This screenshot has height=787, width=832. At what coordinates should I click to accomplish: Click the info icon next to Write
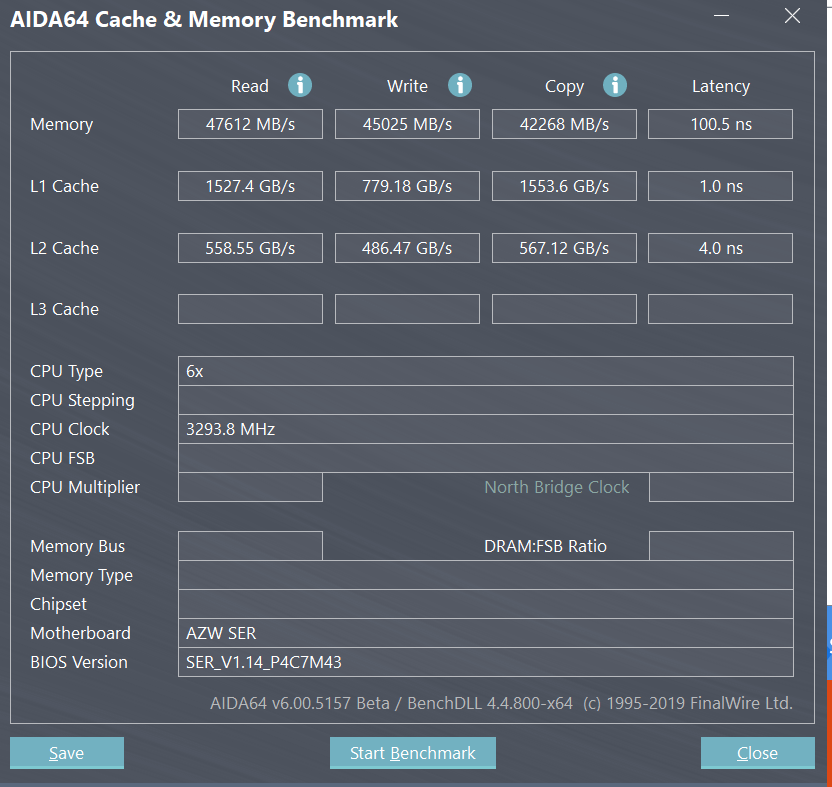pos(459,85)
